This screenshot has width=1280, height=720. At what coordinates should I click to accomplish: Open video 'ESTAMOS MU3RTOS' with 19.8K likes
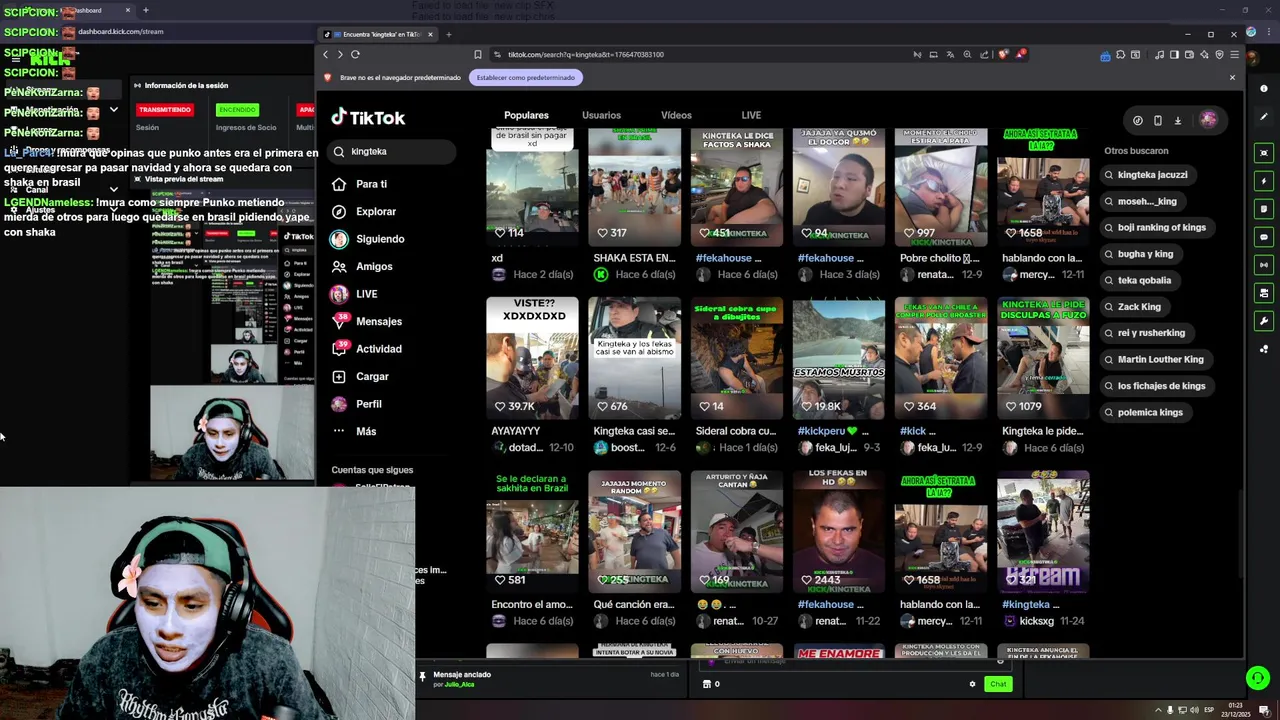point(838,357)
